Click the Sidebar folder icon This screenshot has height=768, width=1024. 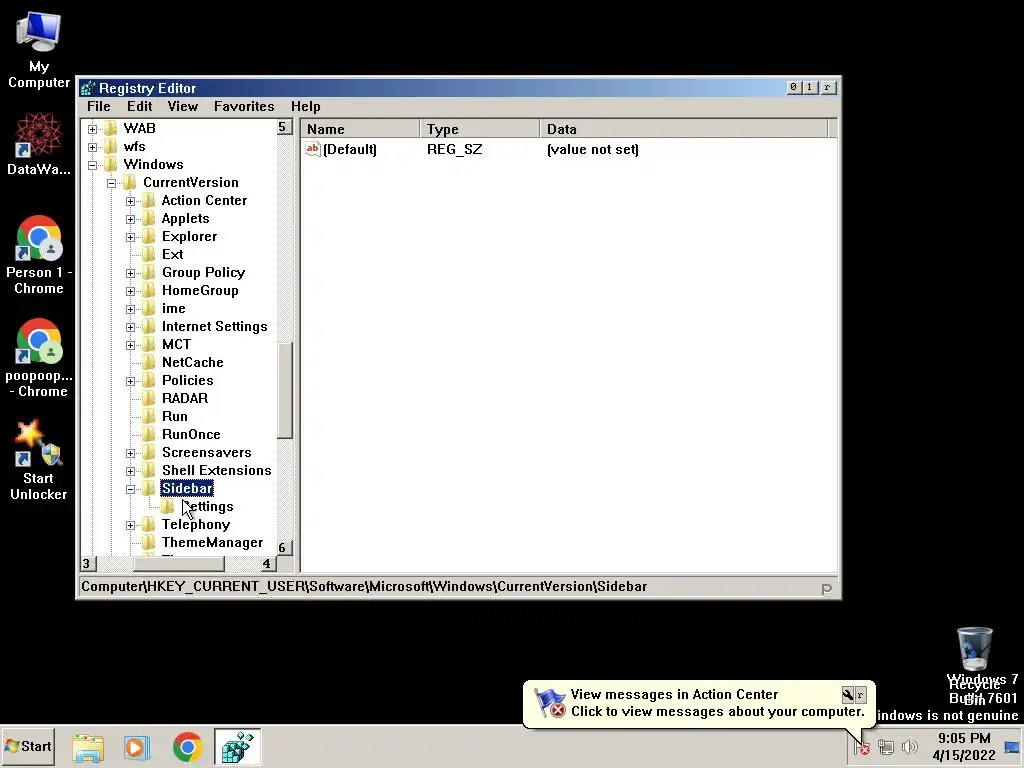[x=150, y=488]
